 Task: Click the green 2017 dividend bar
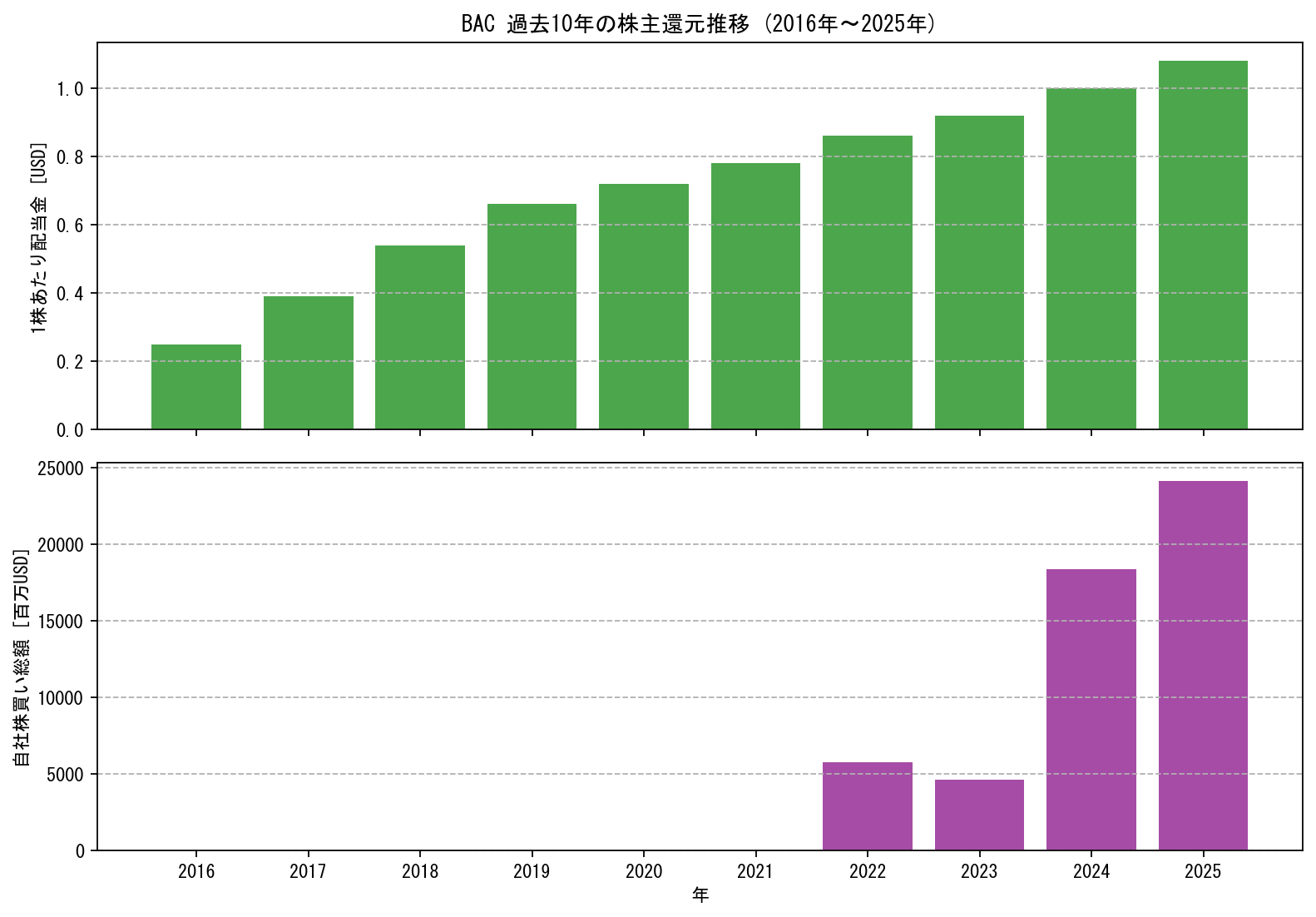click(x=309, y=363)
